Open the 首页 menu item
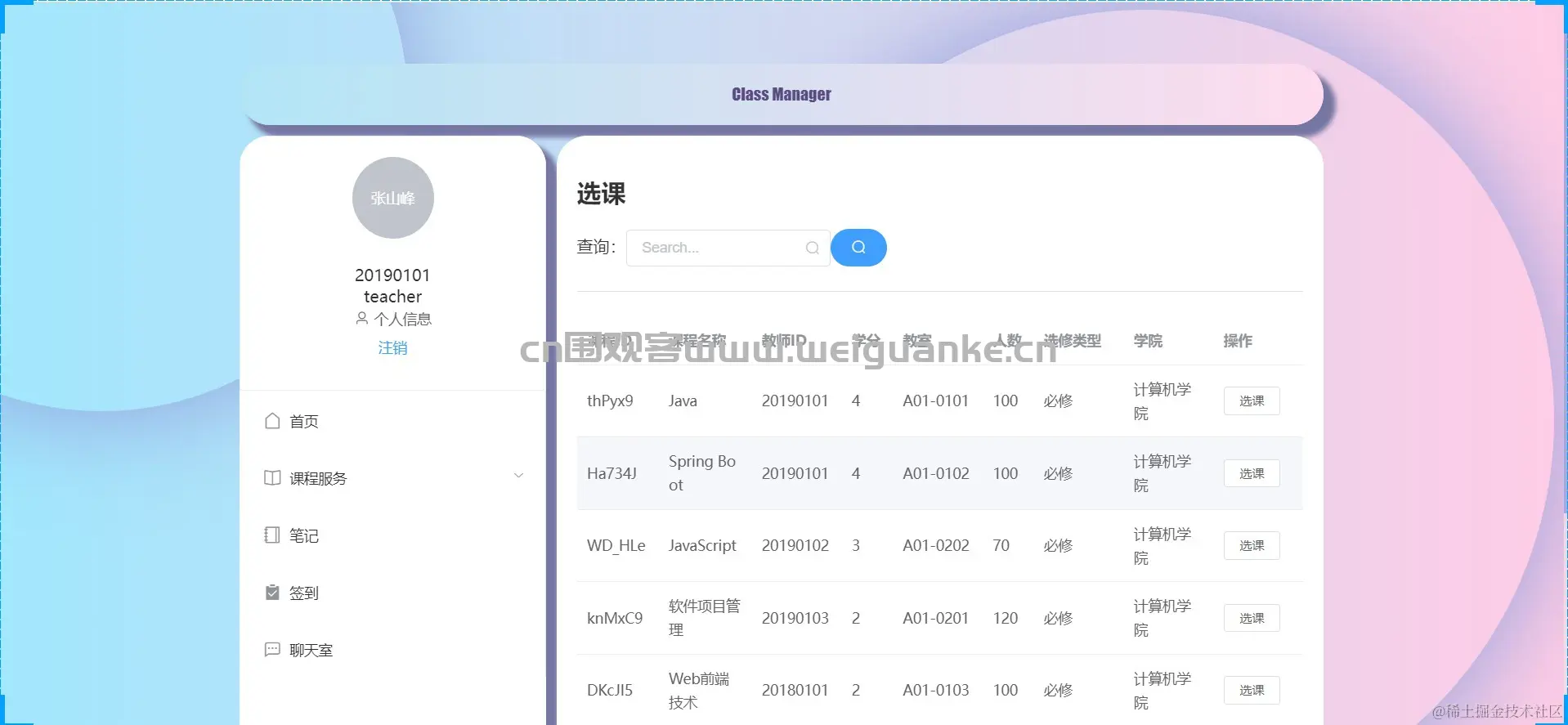The width and height of the screenshot is (1568, 725). point(392,421)
